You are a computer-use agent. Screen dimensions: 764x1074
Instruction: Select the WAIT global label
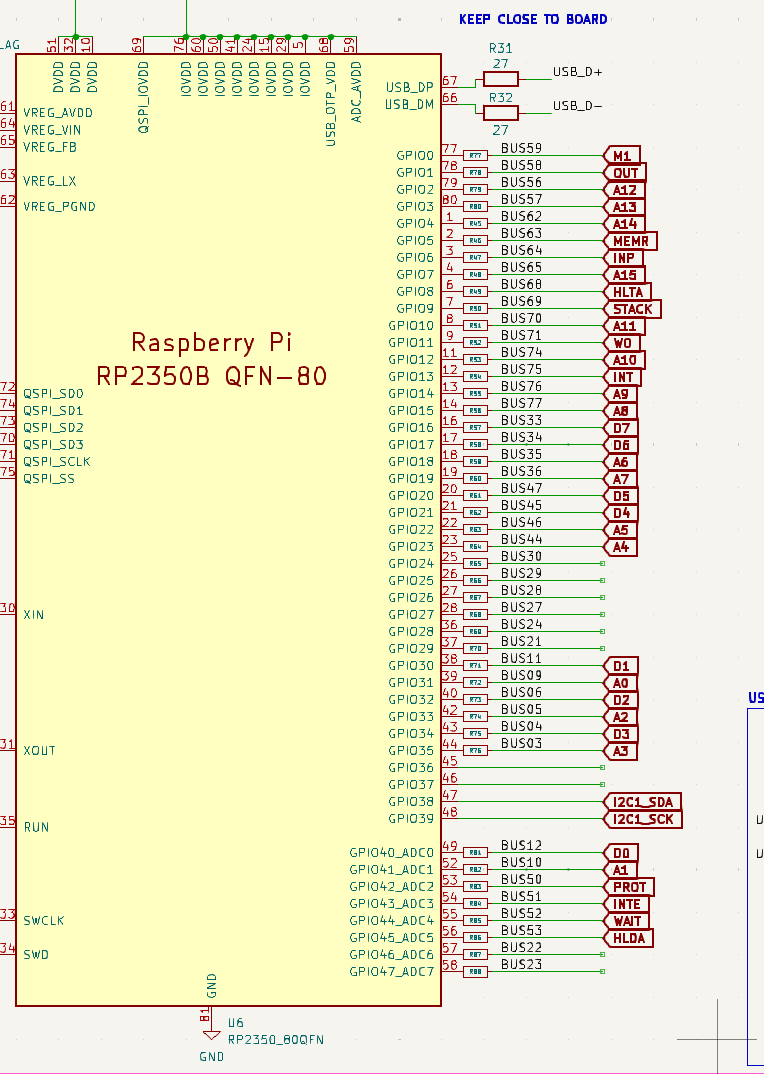627,921
